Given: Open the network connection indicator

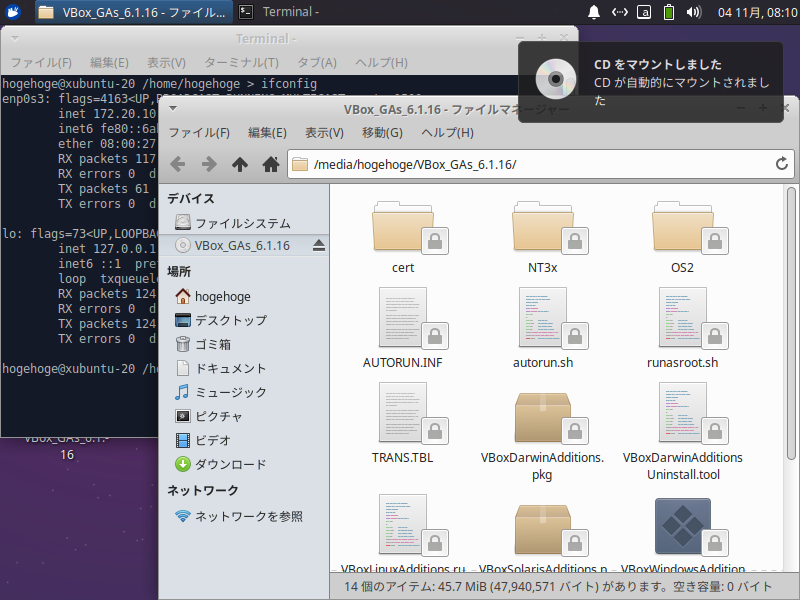Looking at the screenshot, I should (619, 12).
